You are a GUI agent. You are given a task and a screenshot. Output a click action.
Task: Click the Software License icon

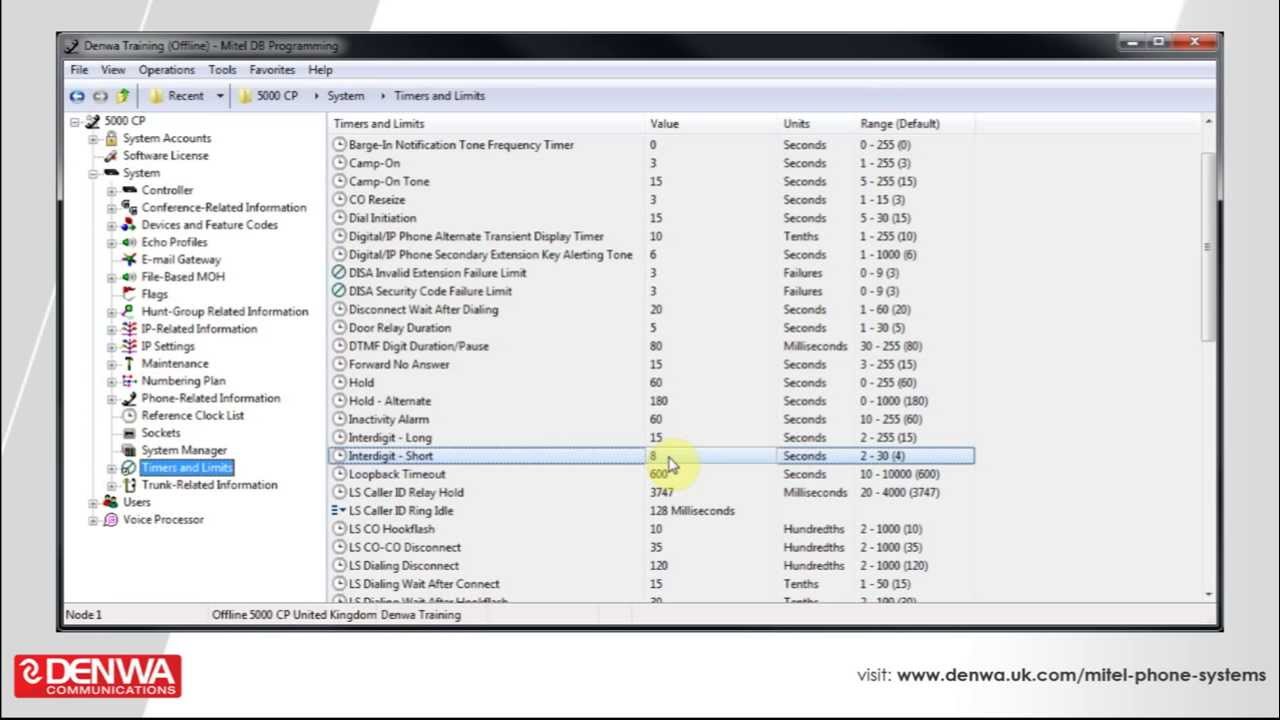coord(111,156)
